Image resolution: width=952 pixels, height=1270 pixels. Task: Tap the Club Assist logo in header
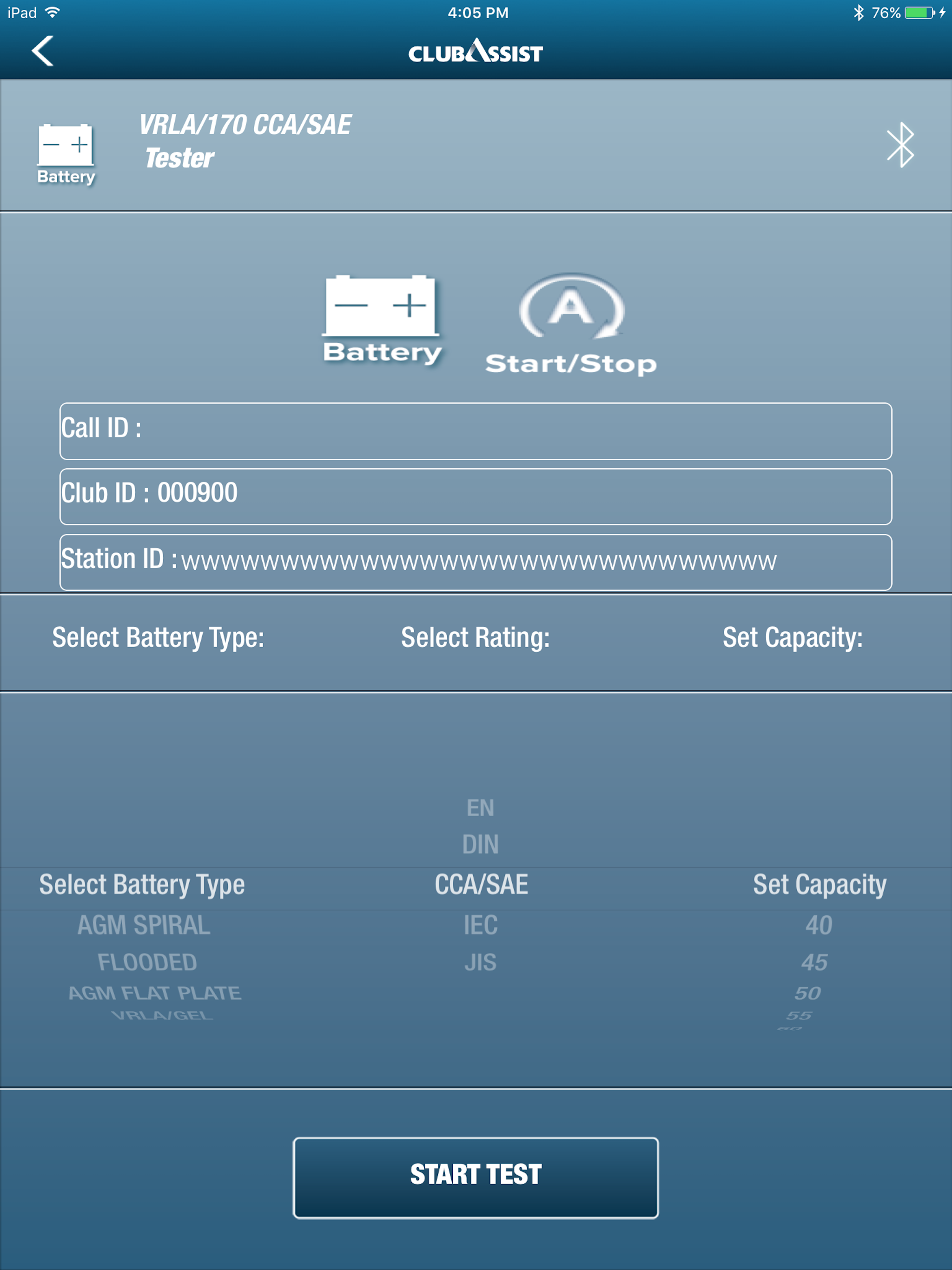pos(476,51)
